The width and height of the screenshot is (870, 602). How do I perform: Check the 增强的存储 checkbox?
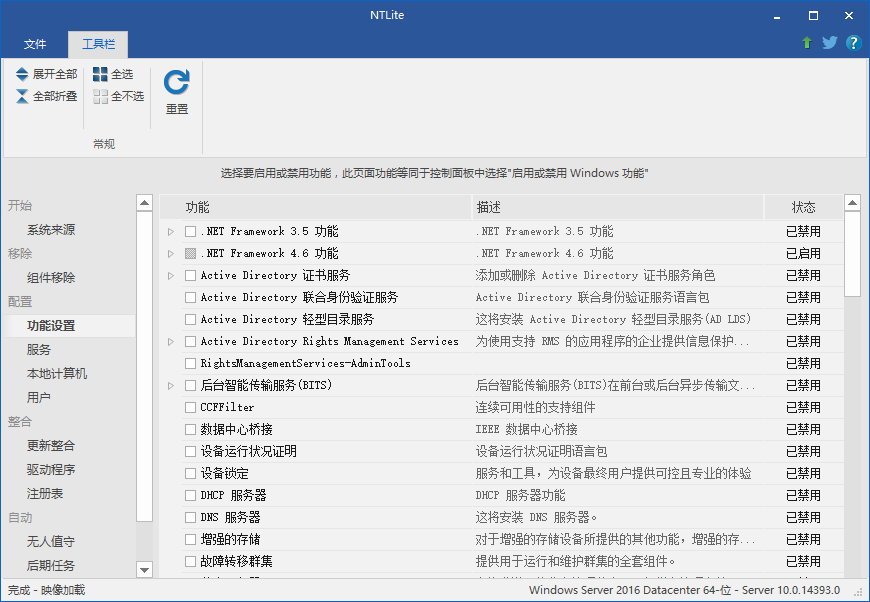[x=190, y=539]
